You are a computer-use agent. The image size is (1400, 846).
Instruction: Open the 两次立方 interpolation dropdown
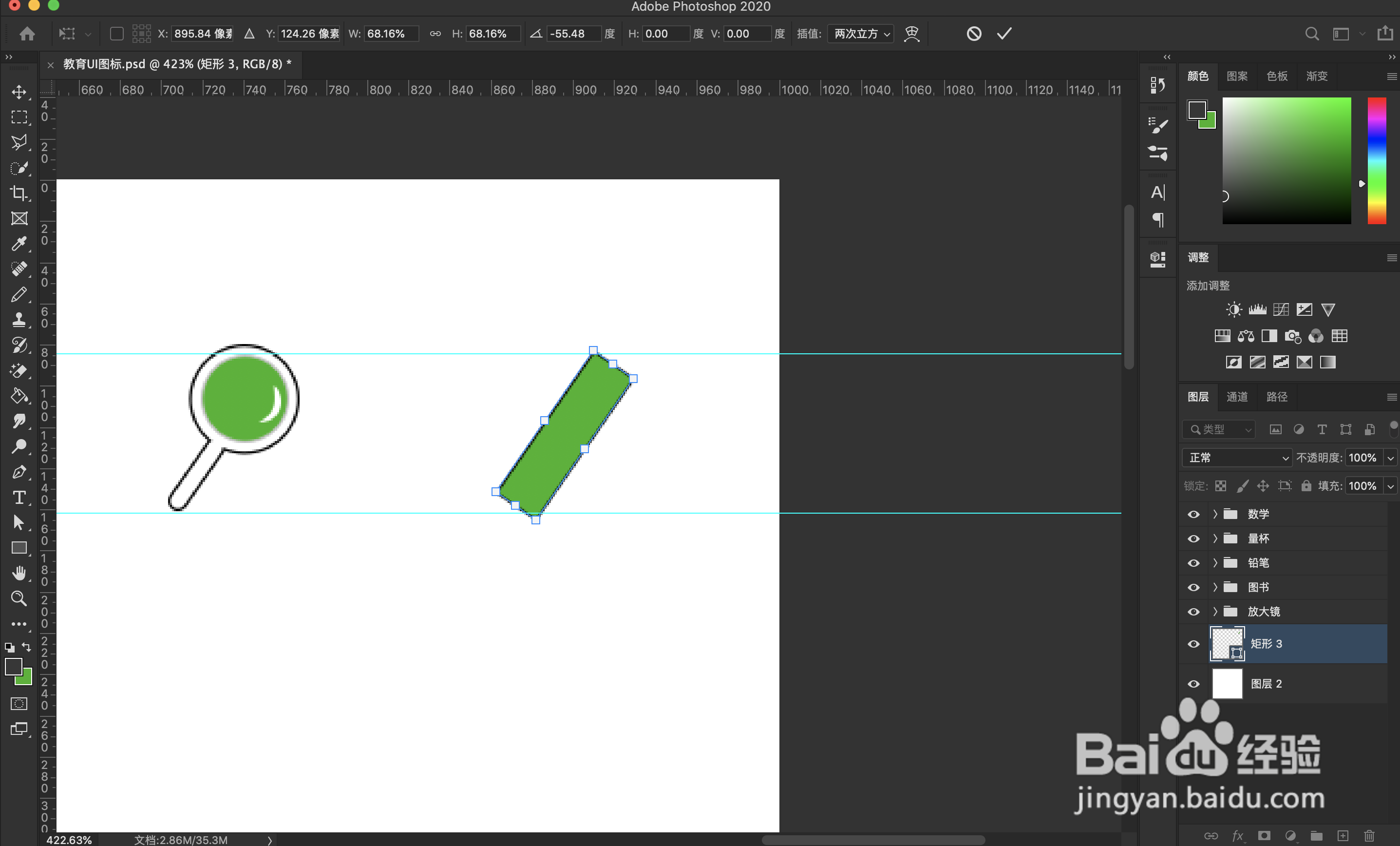[x=860, y=34]
